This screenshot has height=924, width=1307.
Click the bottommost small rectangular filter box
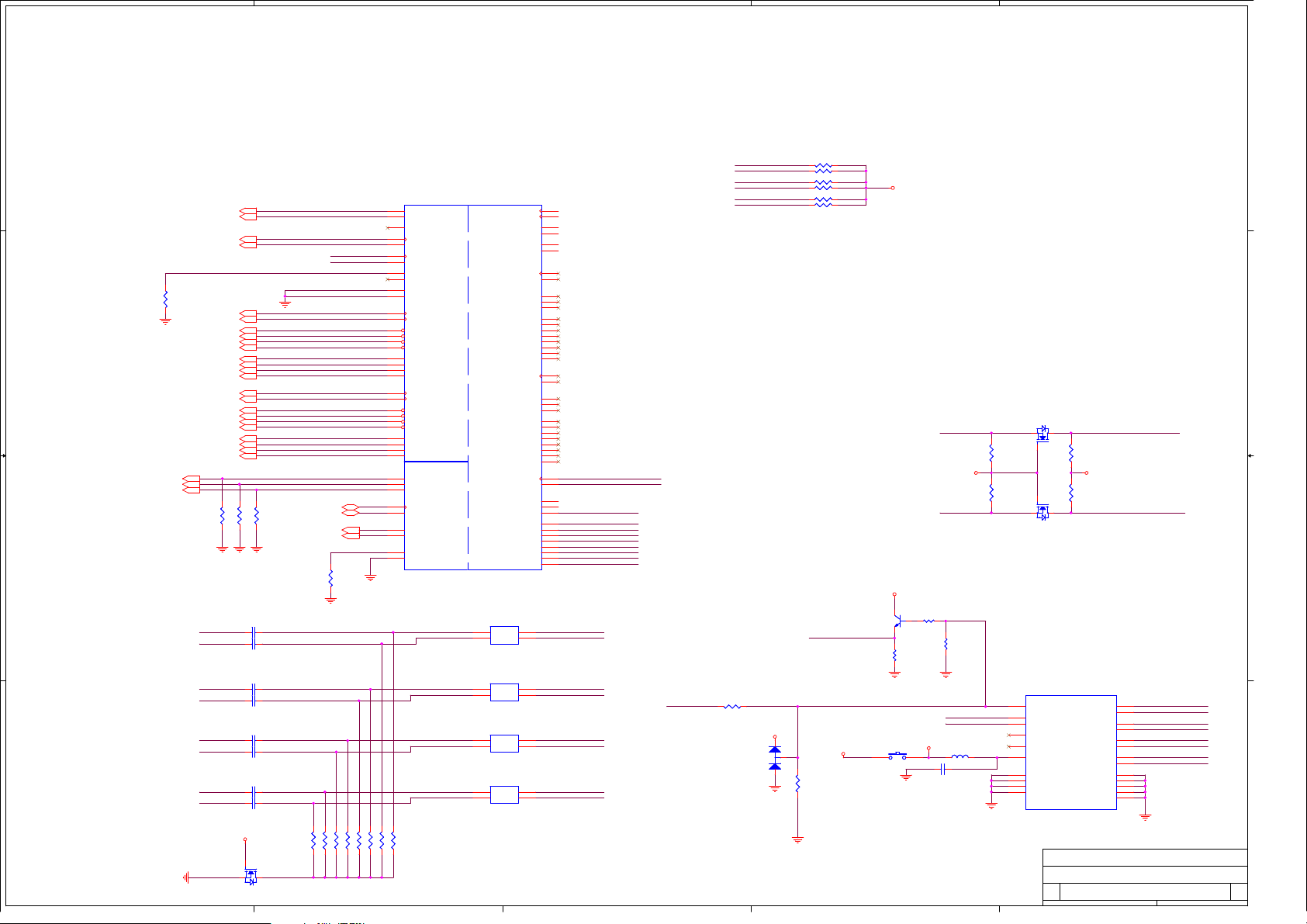click(x=504, y=794)
